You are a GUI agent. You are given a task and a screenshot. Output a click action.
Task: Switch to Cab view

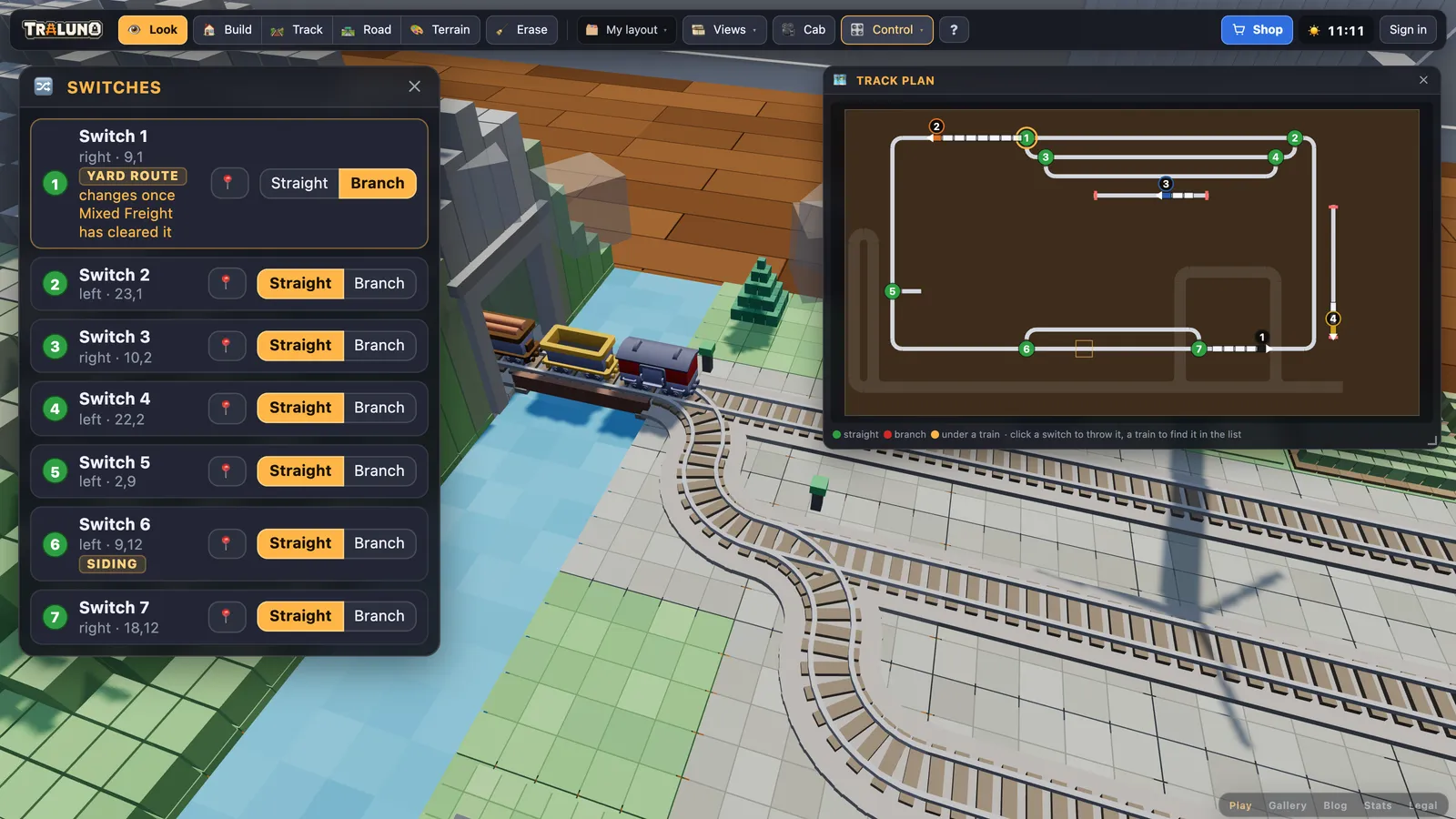pyautogui.click(x=804, y=30)
